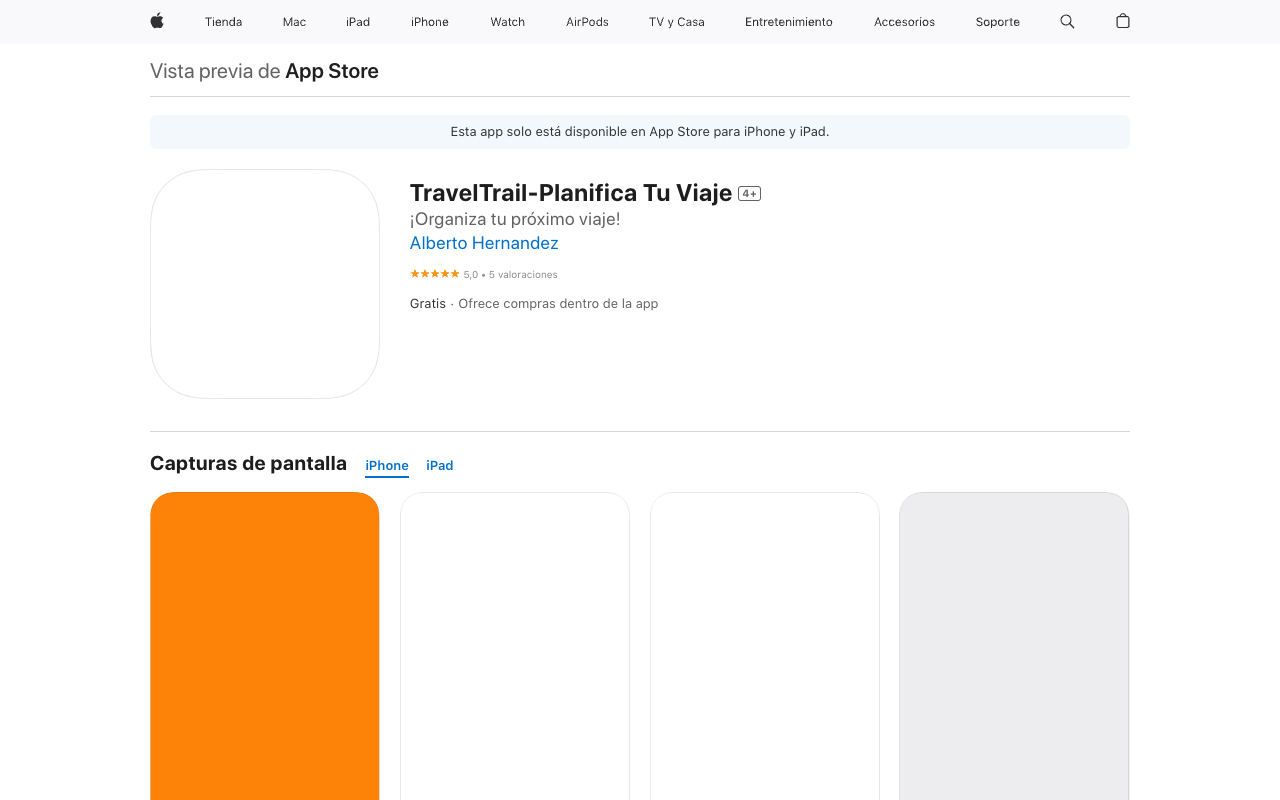Go to Mac in navigation bar
Viewport: 1280px width, 800px height.
pyautogui.click(x=294, y=22)
